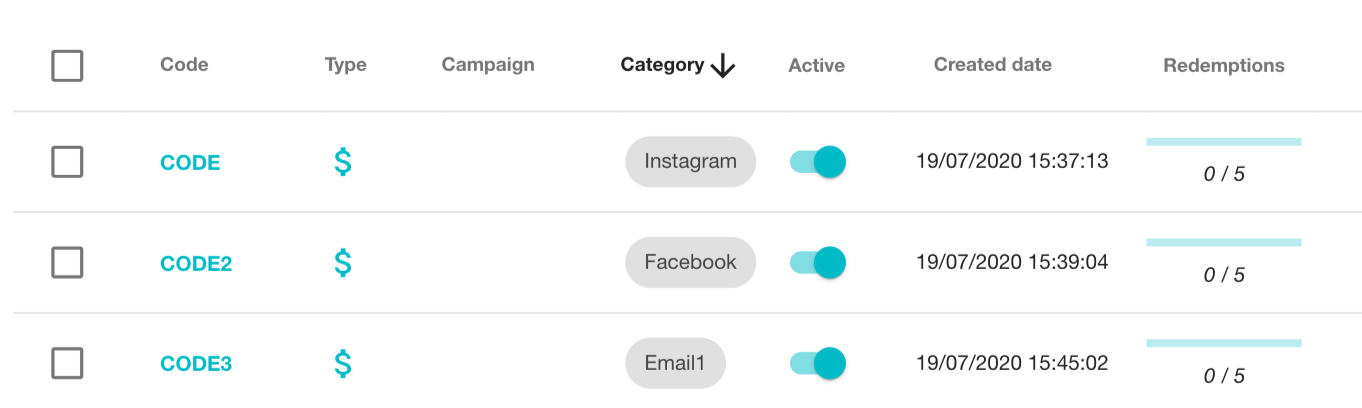The image size is (1362, 408).
Task: Sort by Created date column header
Action: point(992,65)
